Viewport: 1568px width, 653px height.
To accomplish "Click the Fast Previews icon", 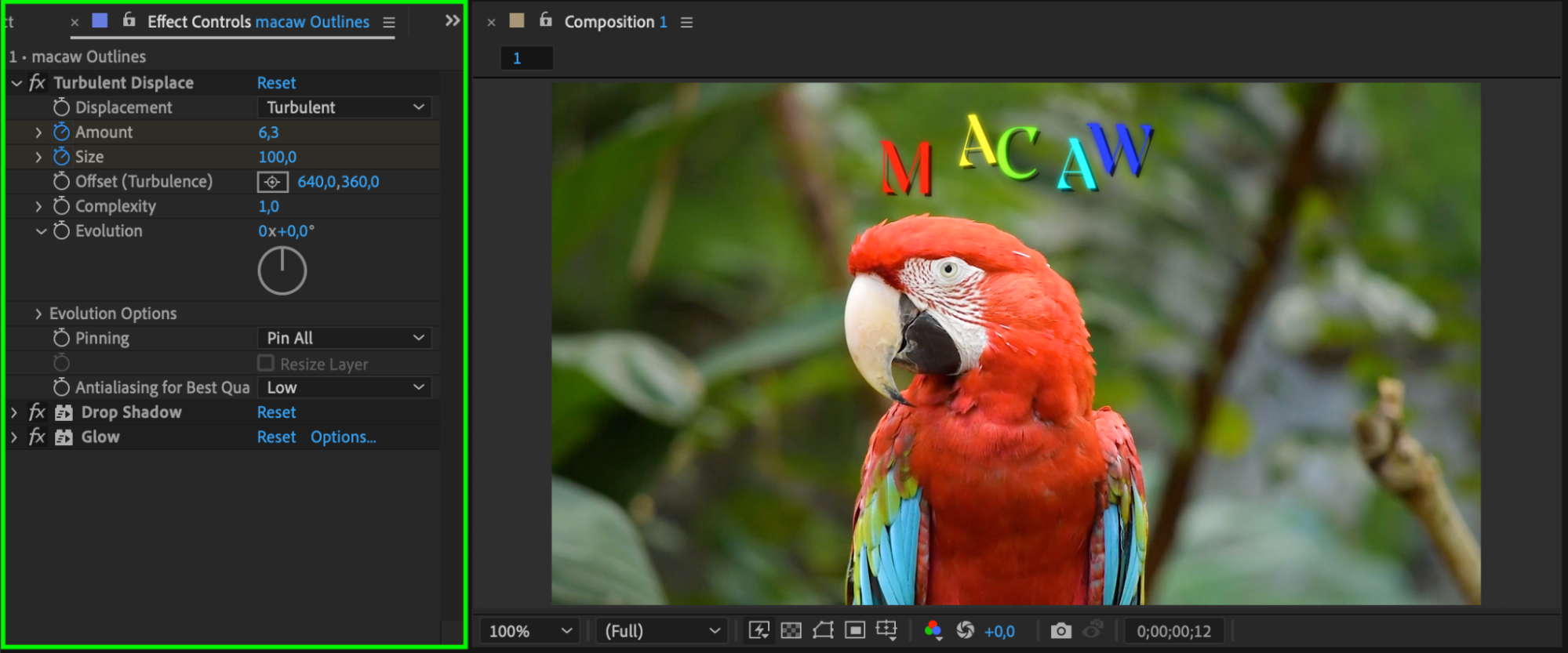I will click(x=759, y=630).
